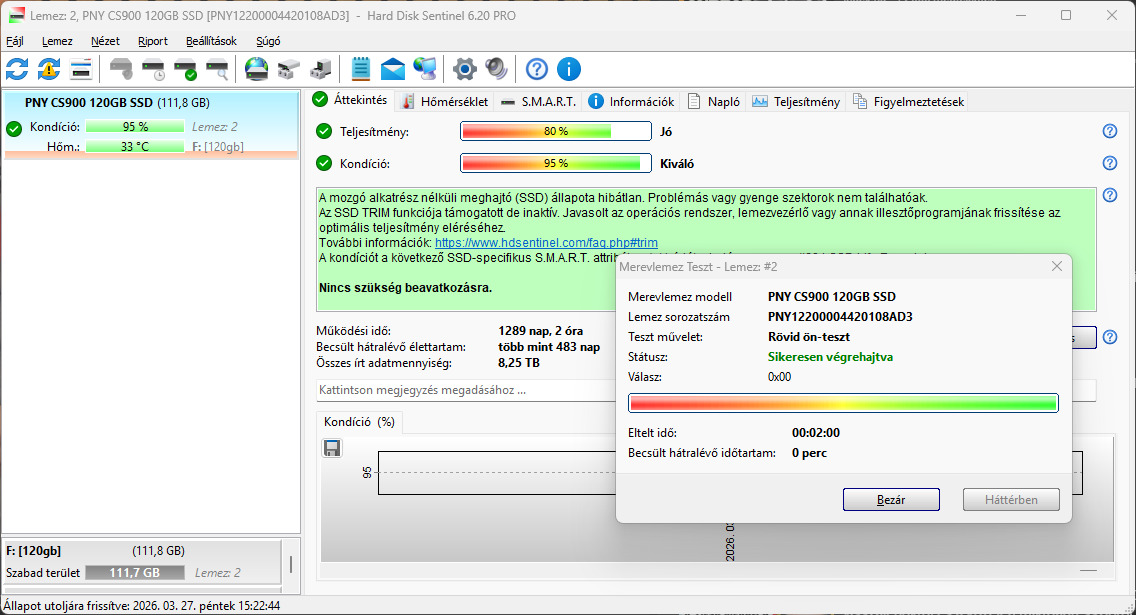Open the Riport menu
Screen dimensions: 1136x615
pos(153,41)
